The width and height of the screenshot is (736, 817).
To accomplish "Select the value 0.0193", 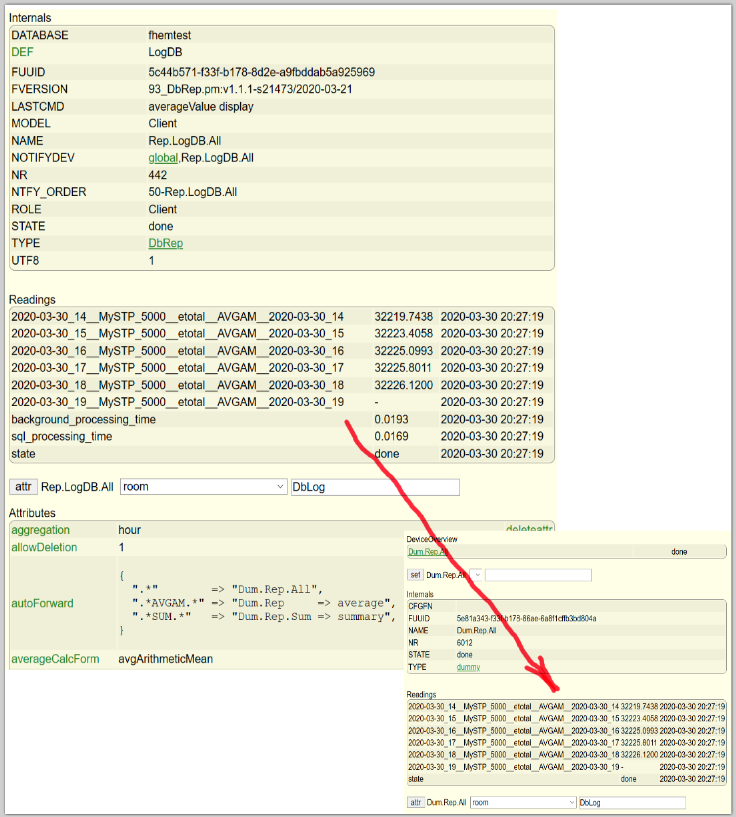I will click(391, 419).
